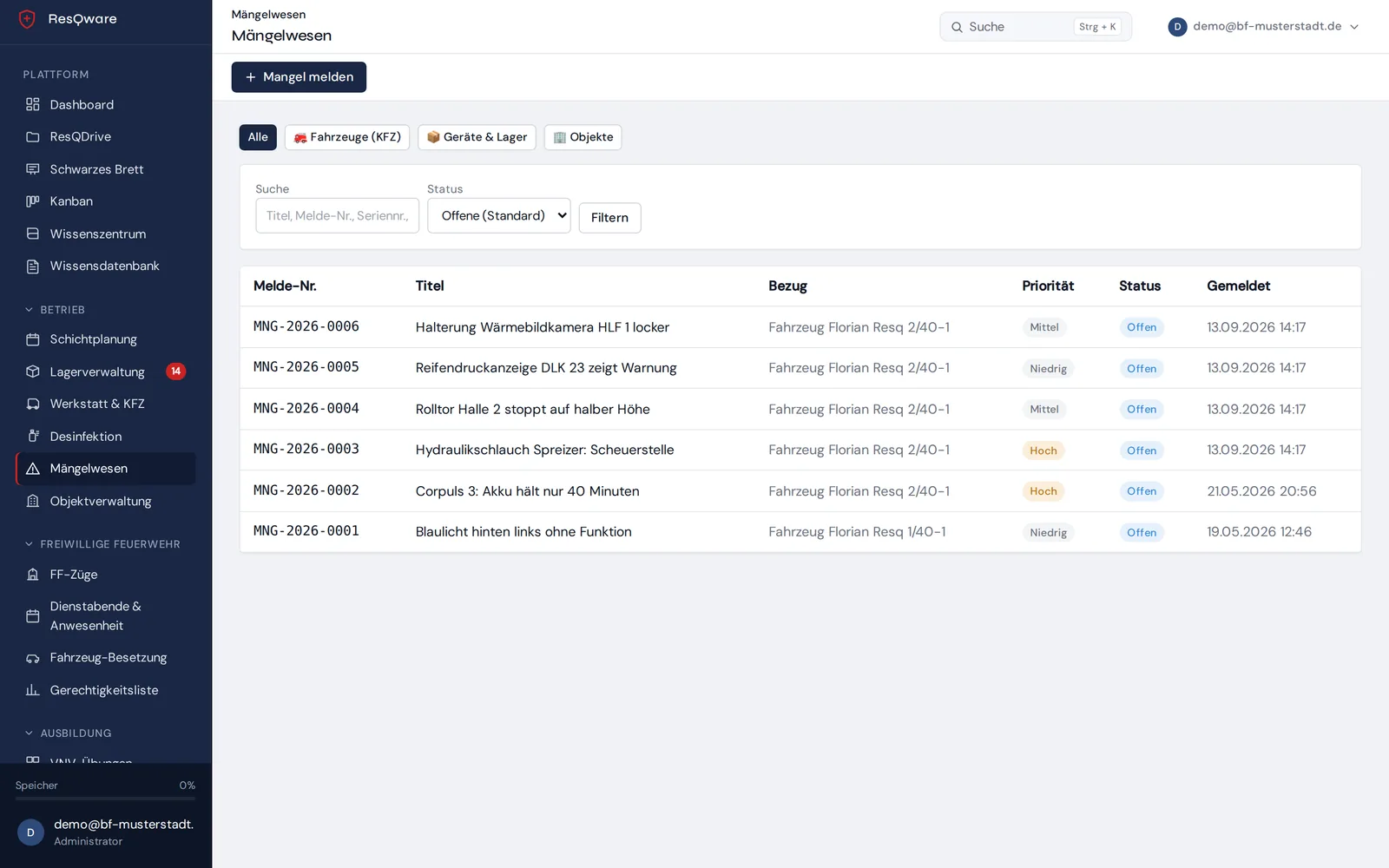Focus the Titel, Melde-Nr. search field
The width and height of the screenshot is (1389, 868).
click(x=337, y=215)
